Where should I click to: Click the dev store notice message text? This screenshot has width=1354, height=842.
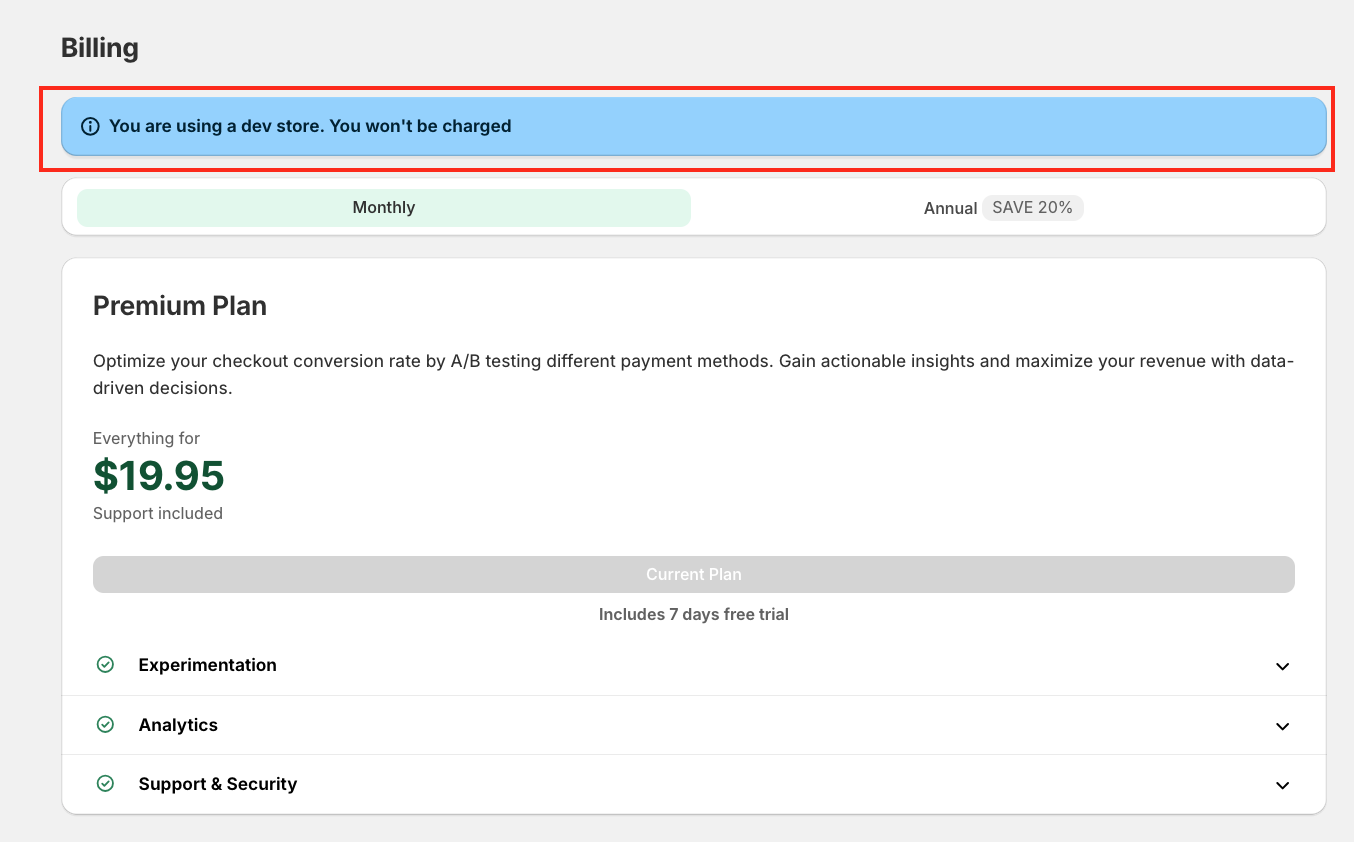(310, 127)
